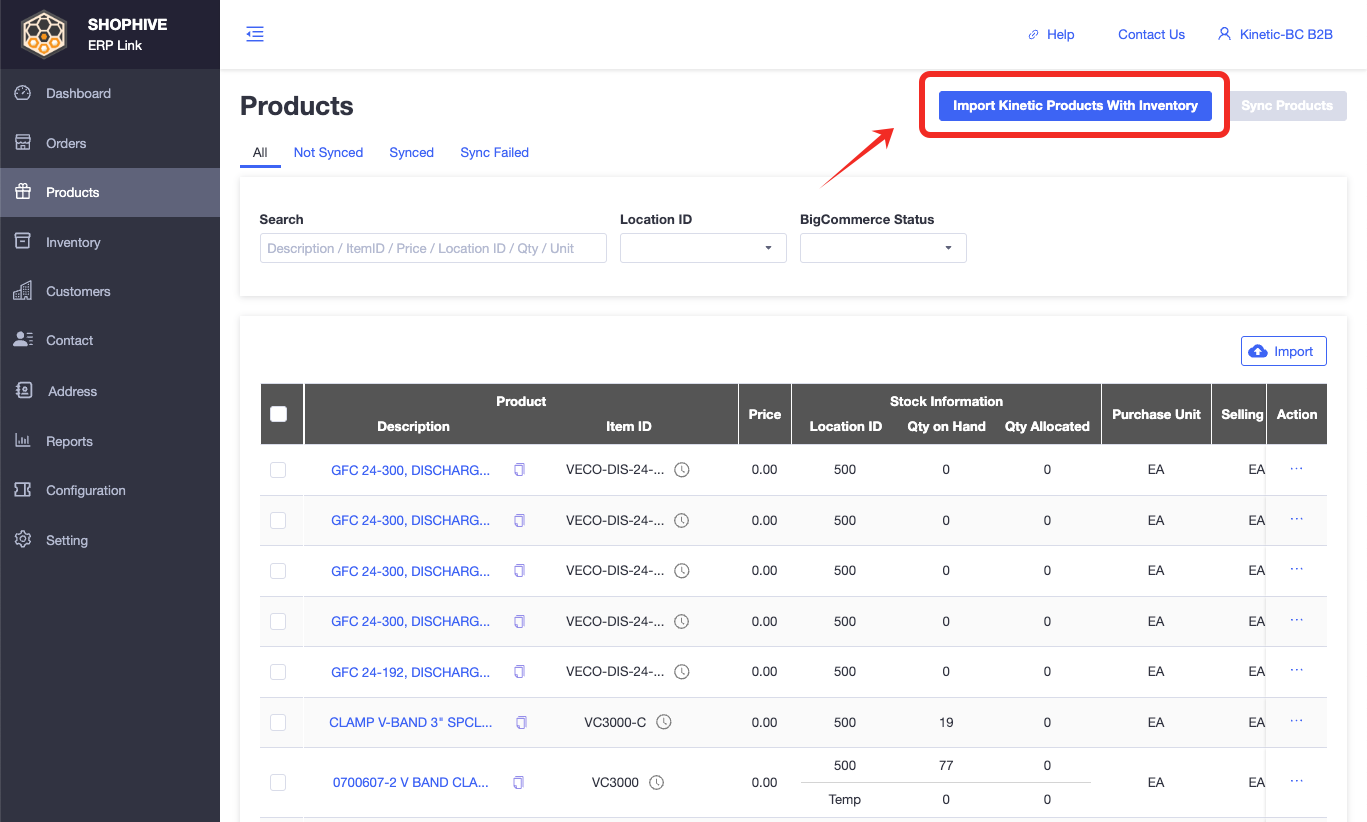This screenshot has width=1367, height=822.
Task: Click the Location ID column header in table
Action: click(845, 426)
